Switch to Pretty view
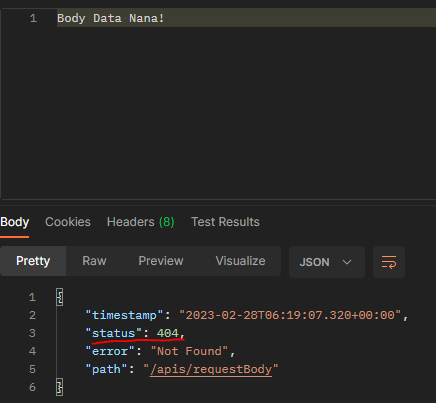 coord(33,261)
